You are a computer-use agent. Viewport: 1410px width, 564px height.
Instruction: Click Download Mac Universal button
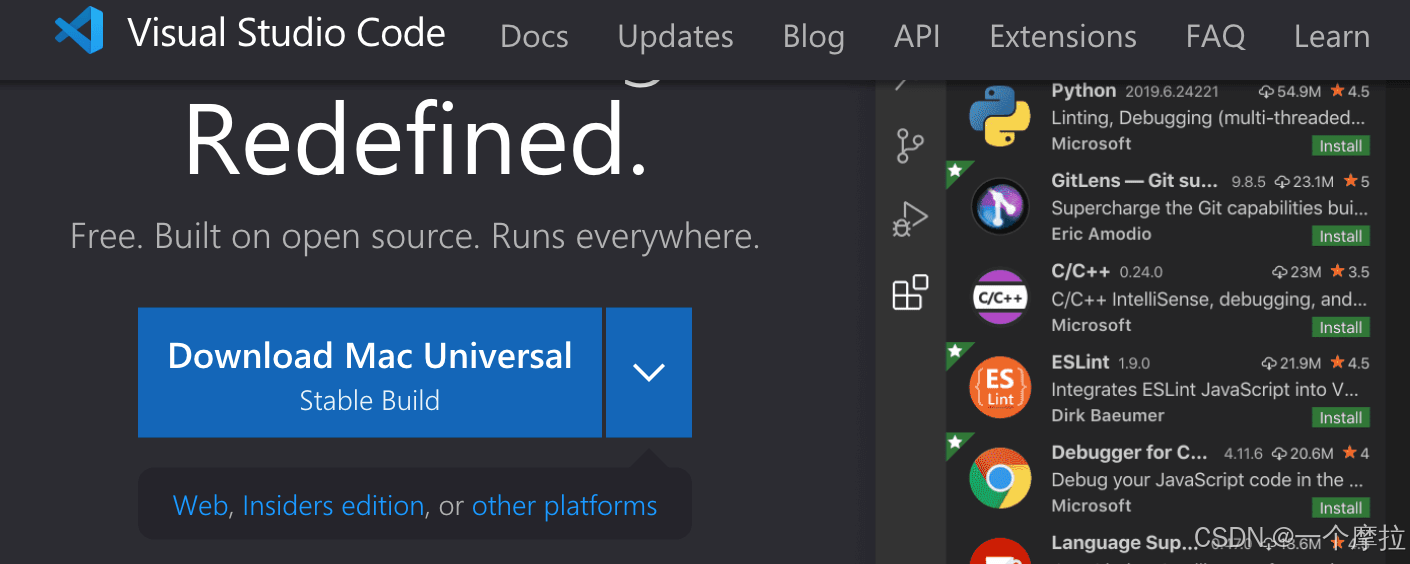point(370,372)
